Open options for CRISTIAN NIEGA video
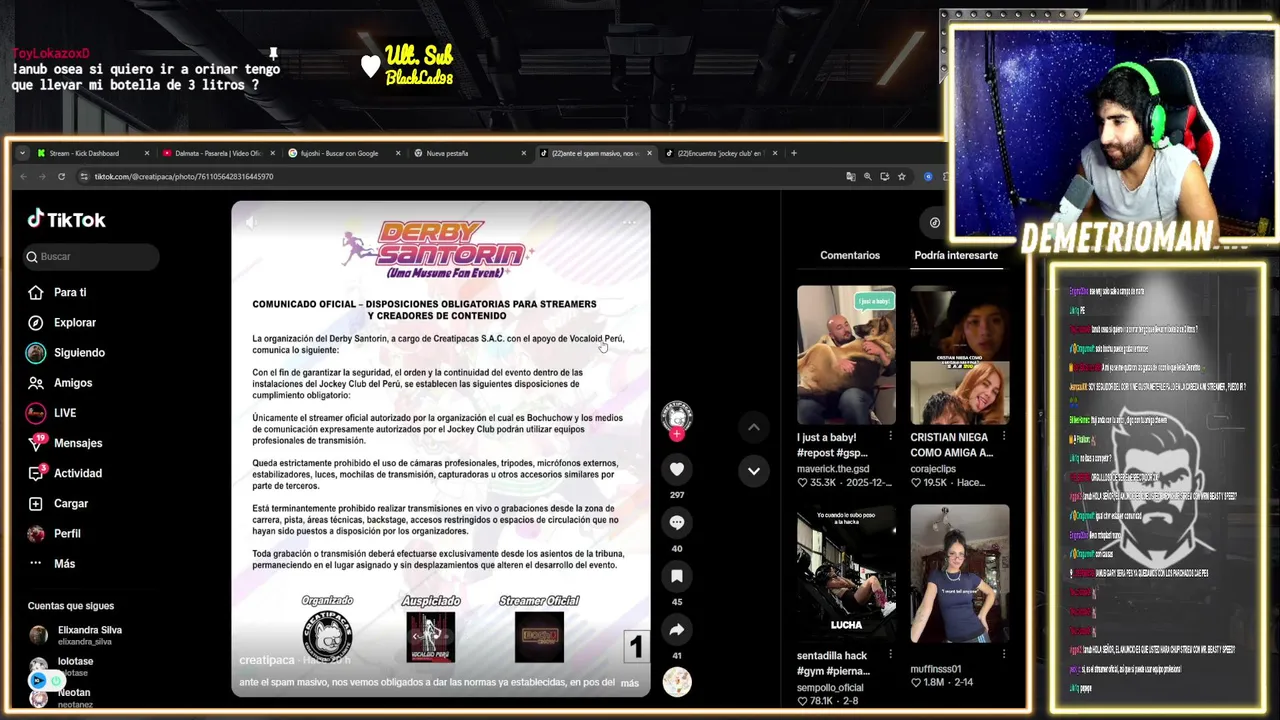Screen dimensions: 1280x720 pyautogui.click(x=1003, y=437)
